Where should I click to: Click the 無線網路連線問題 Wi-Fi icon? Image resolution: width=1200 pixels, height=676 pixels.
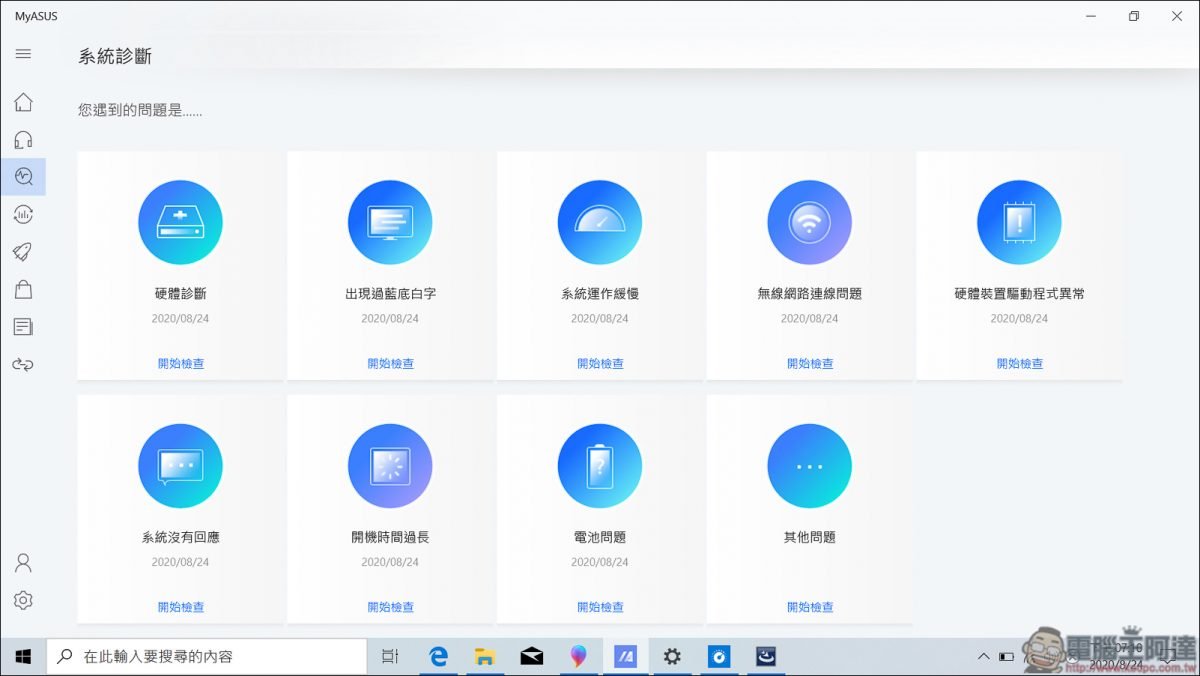pyautogui.click(x=809, y=222)
